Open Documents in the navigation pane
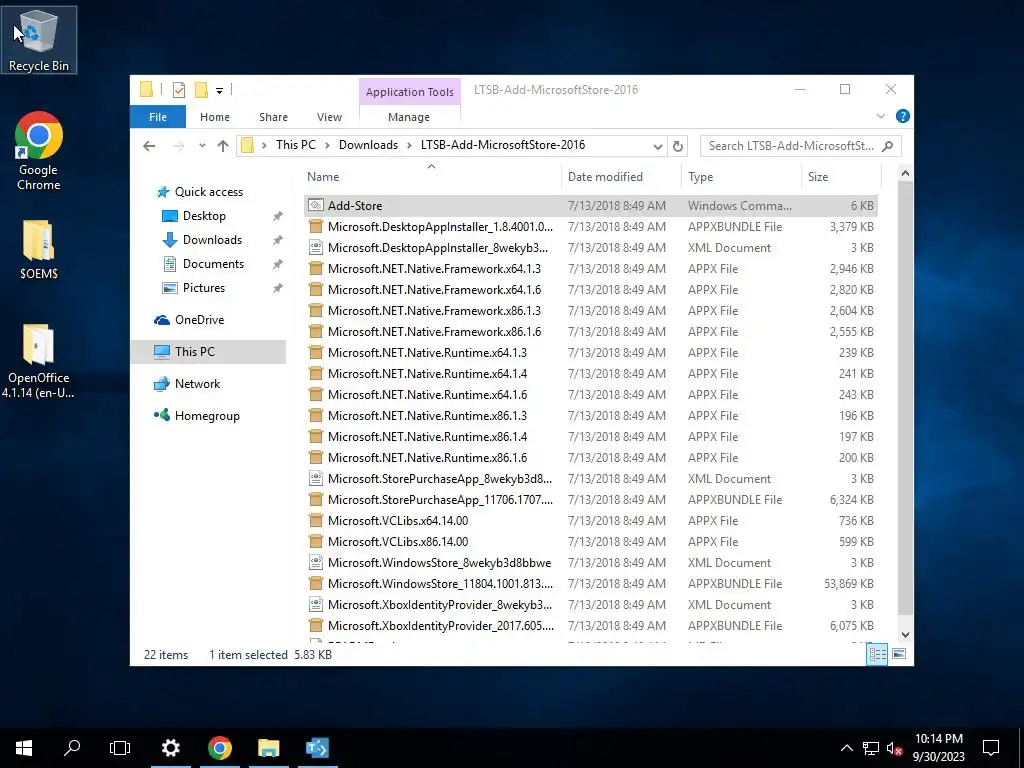 [x=213, y=264]
